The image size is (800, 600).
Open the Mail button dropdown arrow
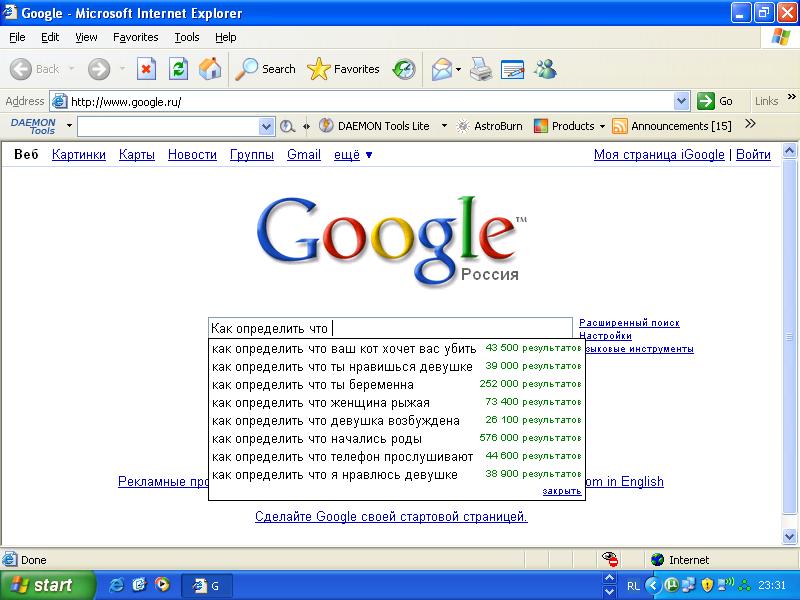(x=458, y=69)
